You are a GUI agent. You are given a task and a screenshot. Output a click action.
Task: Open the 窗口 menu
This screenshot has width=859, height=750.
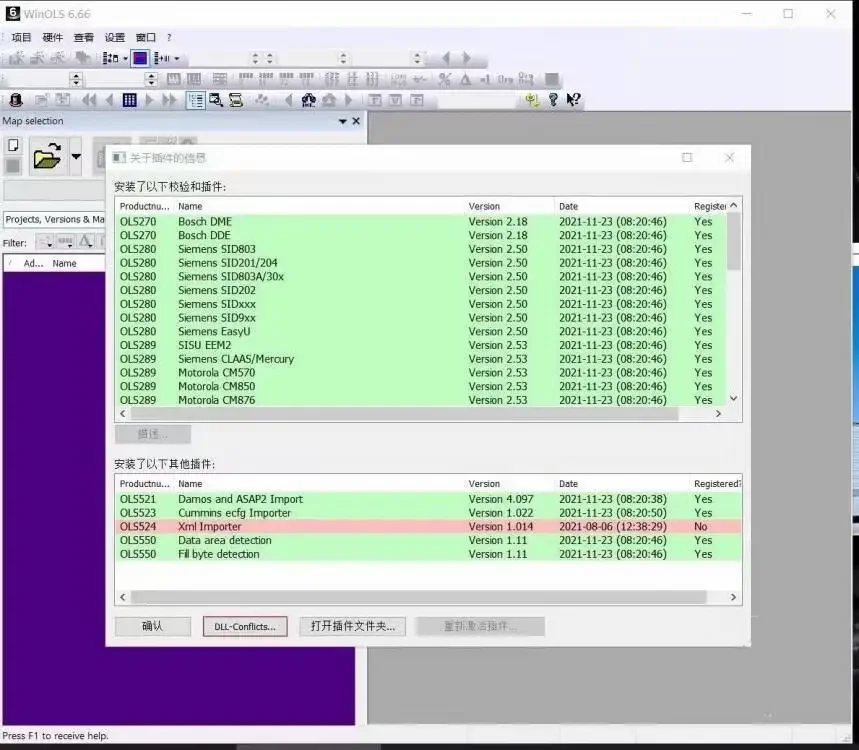(146, 37)
